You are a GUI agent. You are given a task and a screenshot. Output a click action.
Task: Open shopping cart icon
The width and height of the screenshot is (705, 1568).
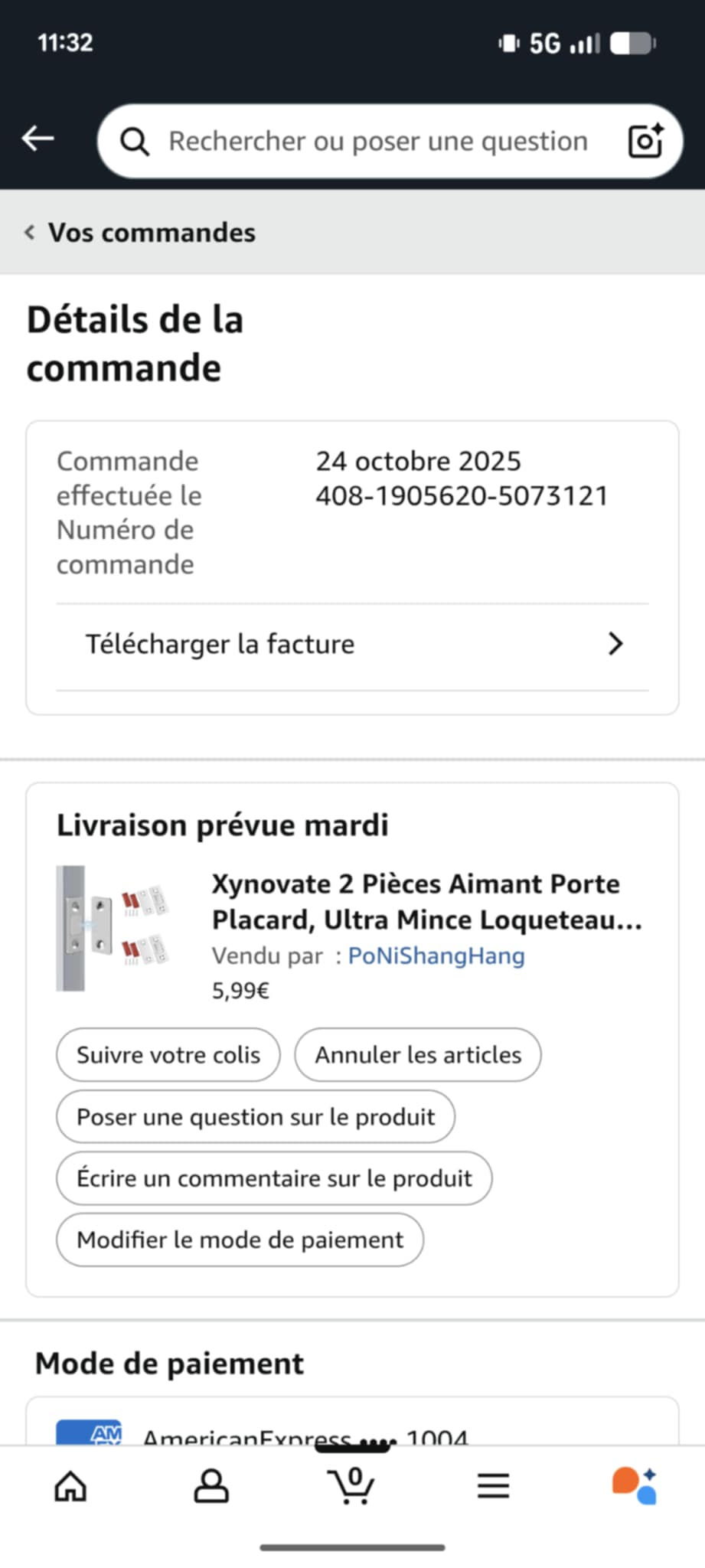352,1485
